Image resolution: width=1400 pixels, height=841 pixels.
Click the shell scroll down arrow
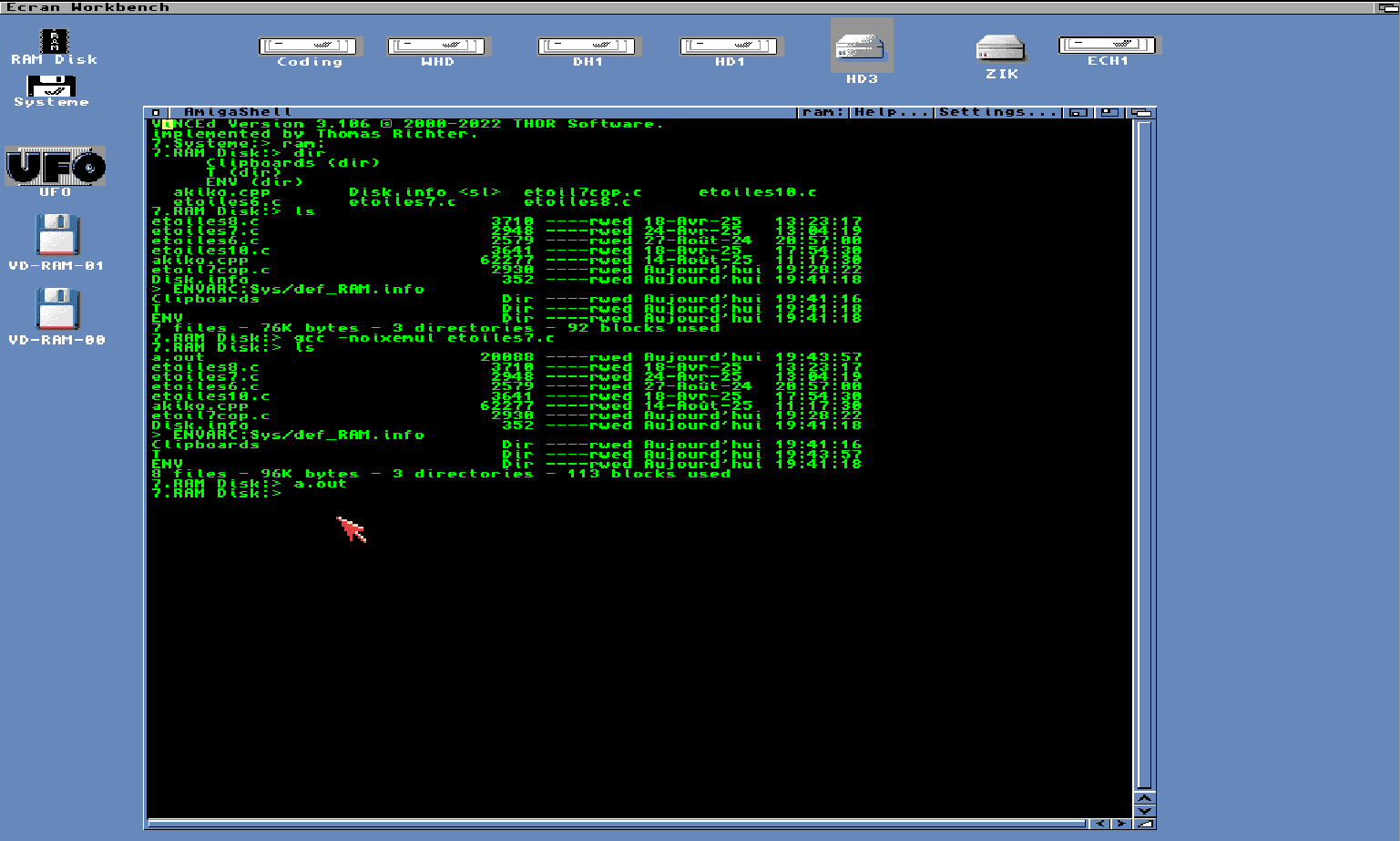click(x=1145, y=810)
